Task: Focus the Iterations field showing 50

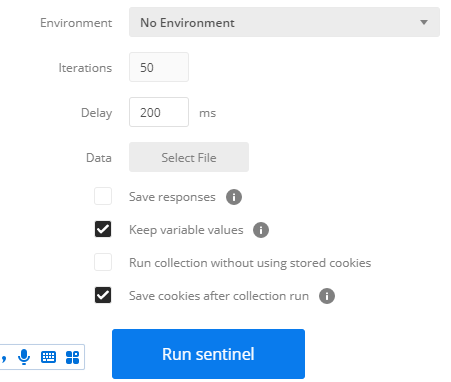Action: [x=159, y=67]
